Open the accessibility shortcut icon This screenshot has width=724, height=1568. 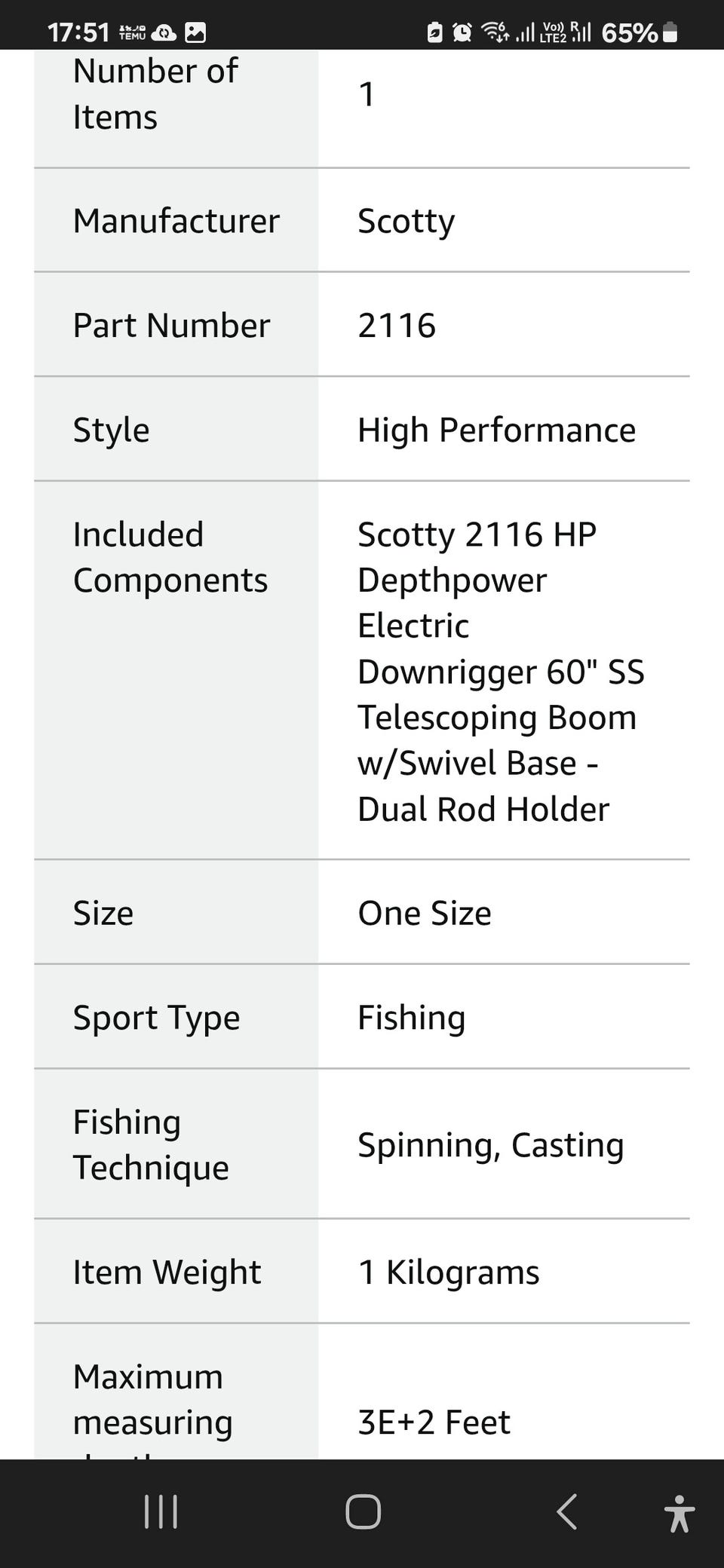click(x=680, y=1513)
